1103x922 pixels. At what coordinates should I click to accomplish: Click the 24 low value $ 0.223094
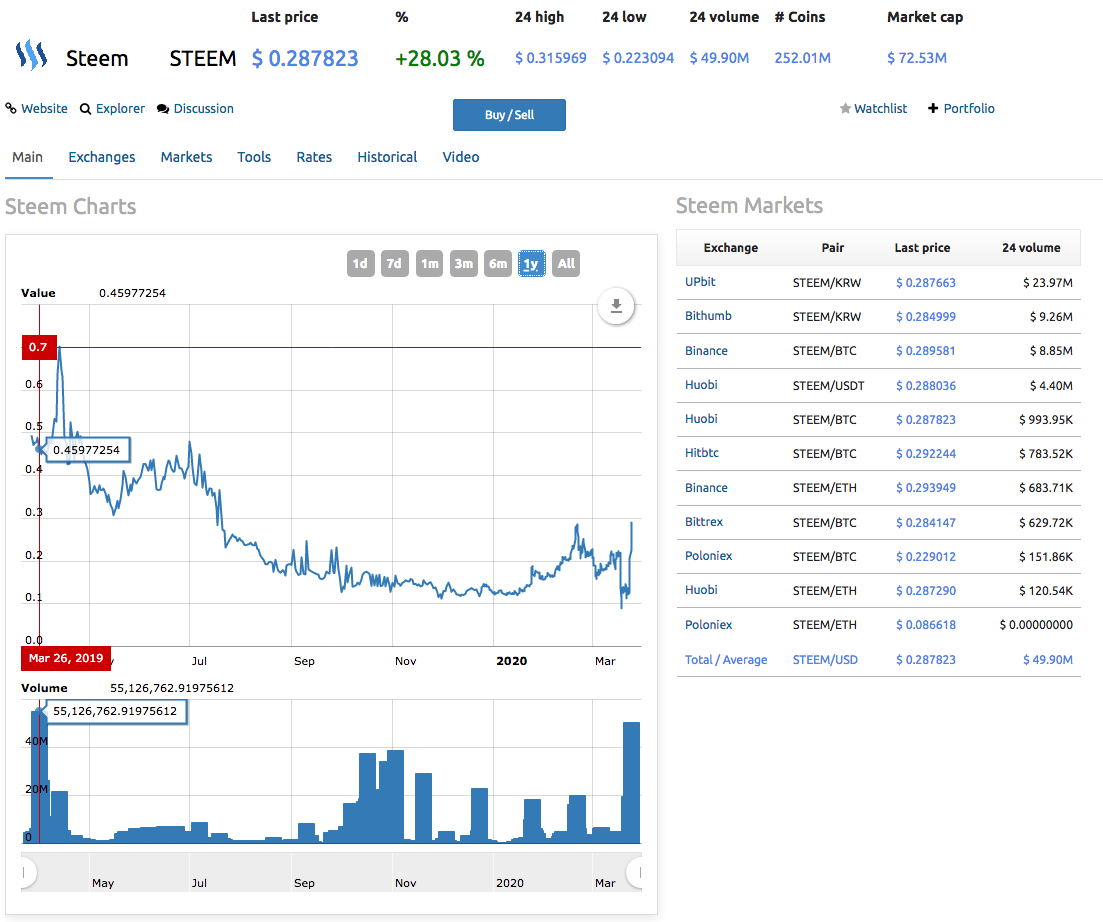point(638,58)
